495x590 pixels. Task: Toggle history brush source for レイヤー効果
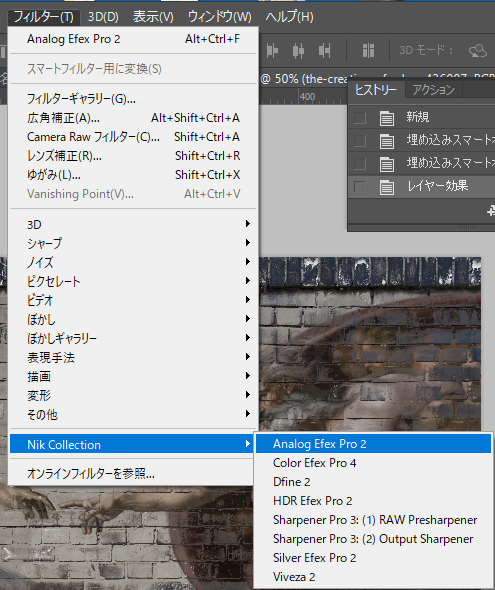pos(360,187)
